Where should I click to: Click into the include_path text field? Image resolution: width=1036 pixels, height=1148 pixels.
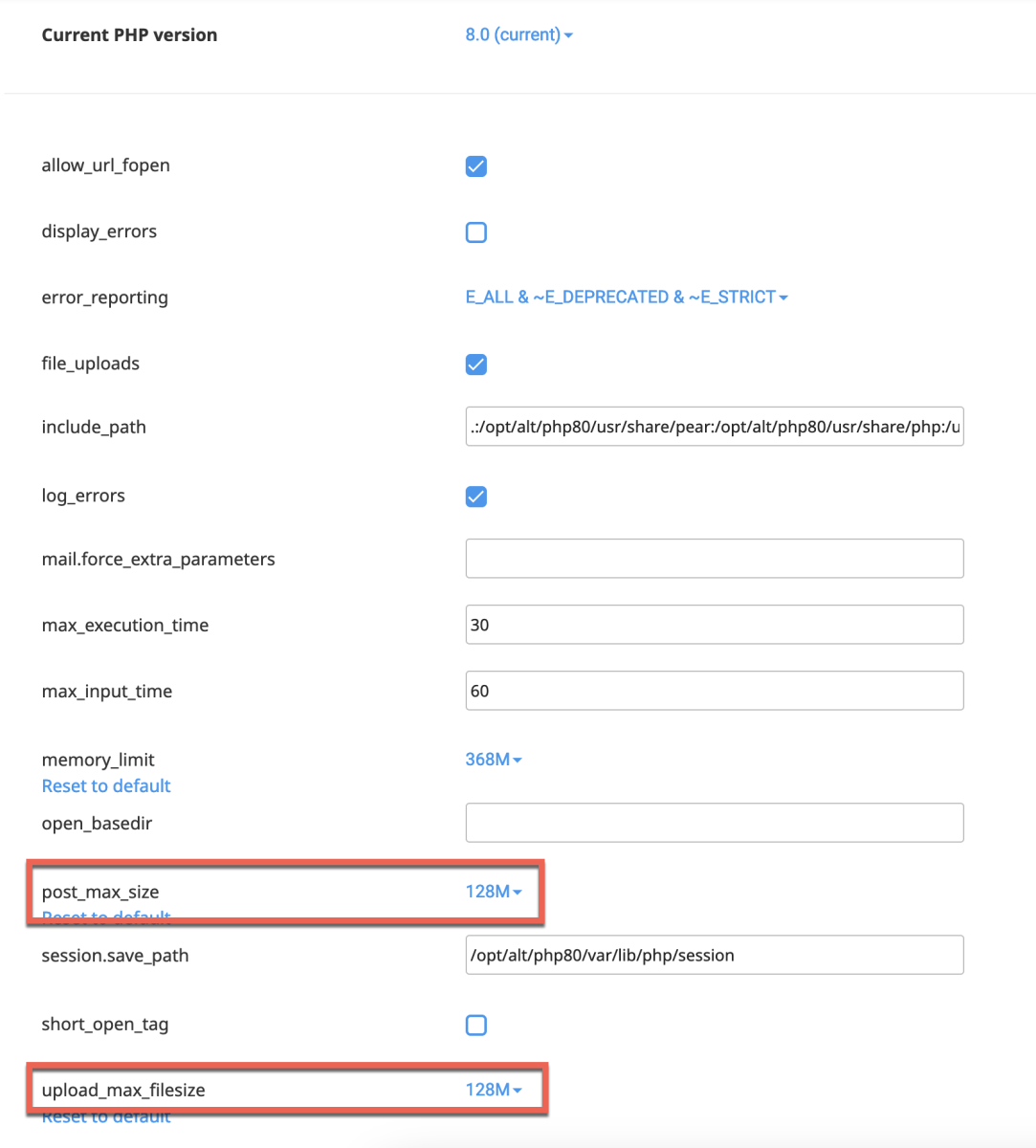(x=714, y=428)
